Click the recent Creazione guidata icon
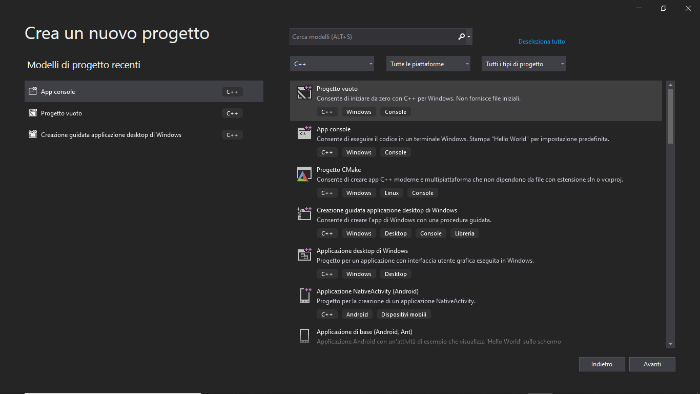700x394 pixels. [33, 134]
